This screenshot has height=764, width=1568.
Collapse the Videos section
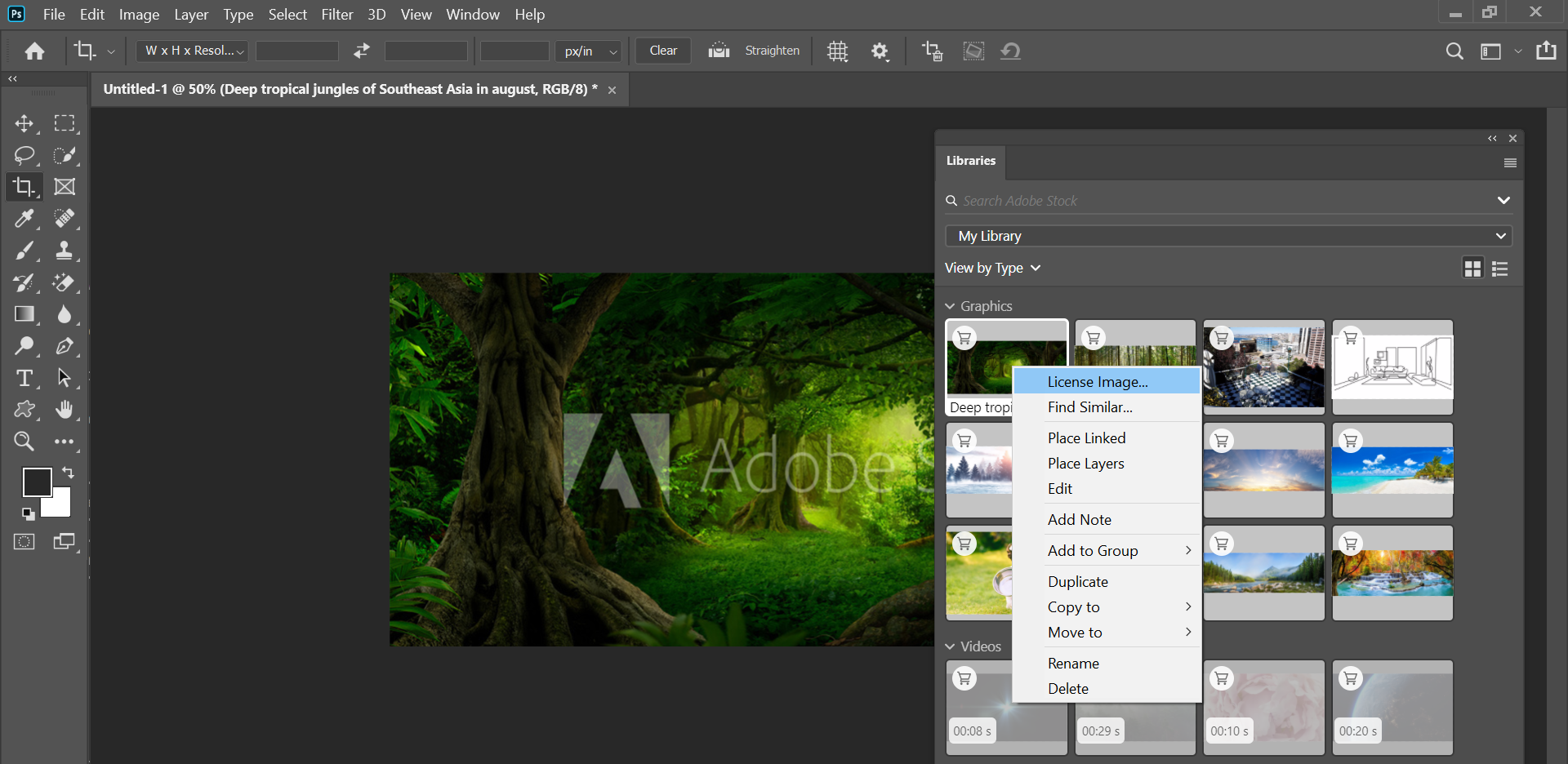click(950, 646)
